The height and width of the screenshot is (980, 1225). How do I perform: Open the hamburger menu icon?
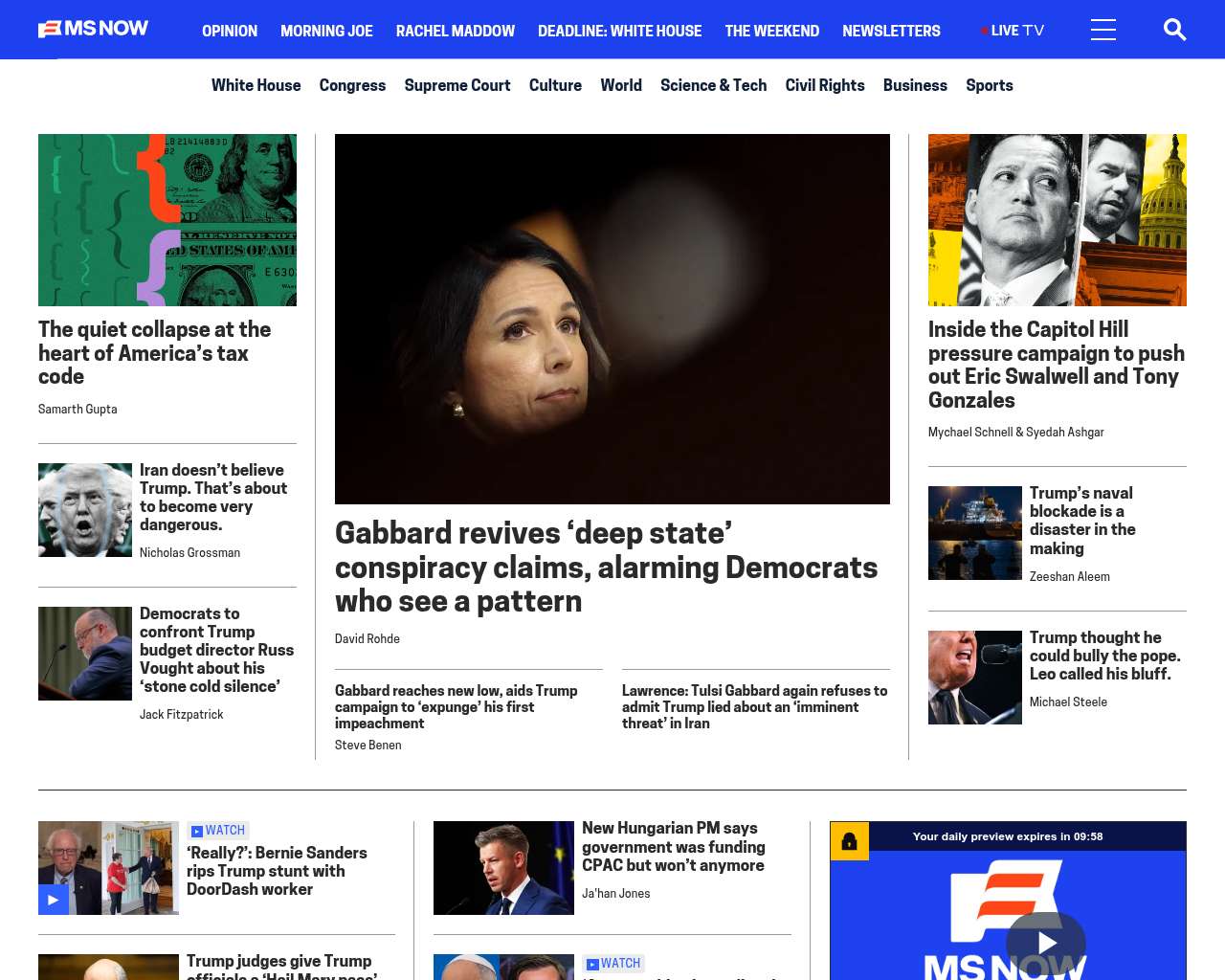click(1103, 30)
